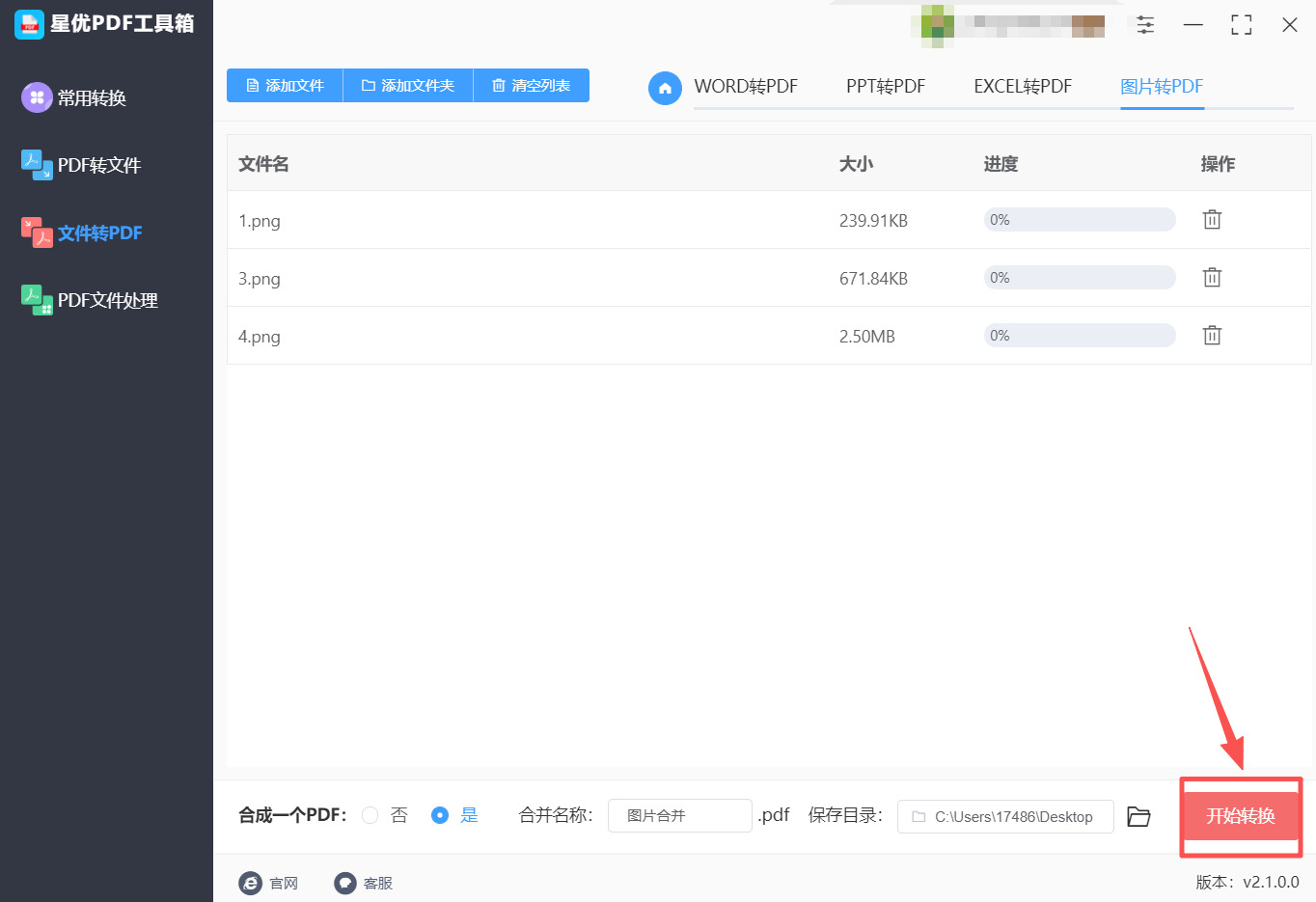
Task: Click the 清空列表 button
Action: [532, 86]
